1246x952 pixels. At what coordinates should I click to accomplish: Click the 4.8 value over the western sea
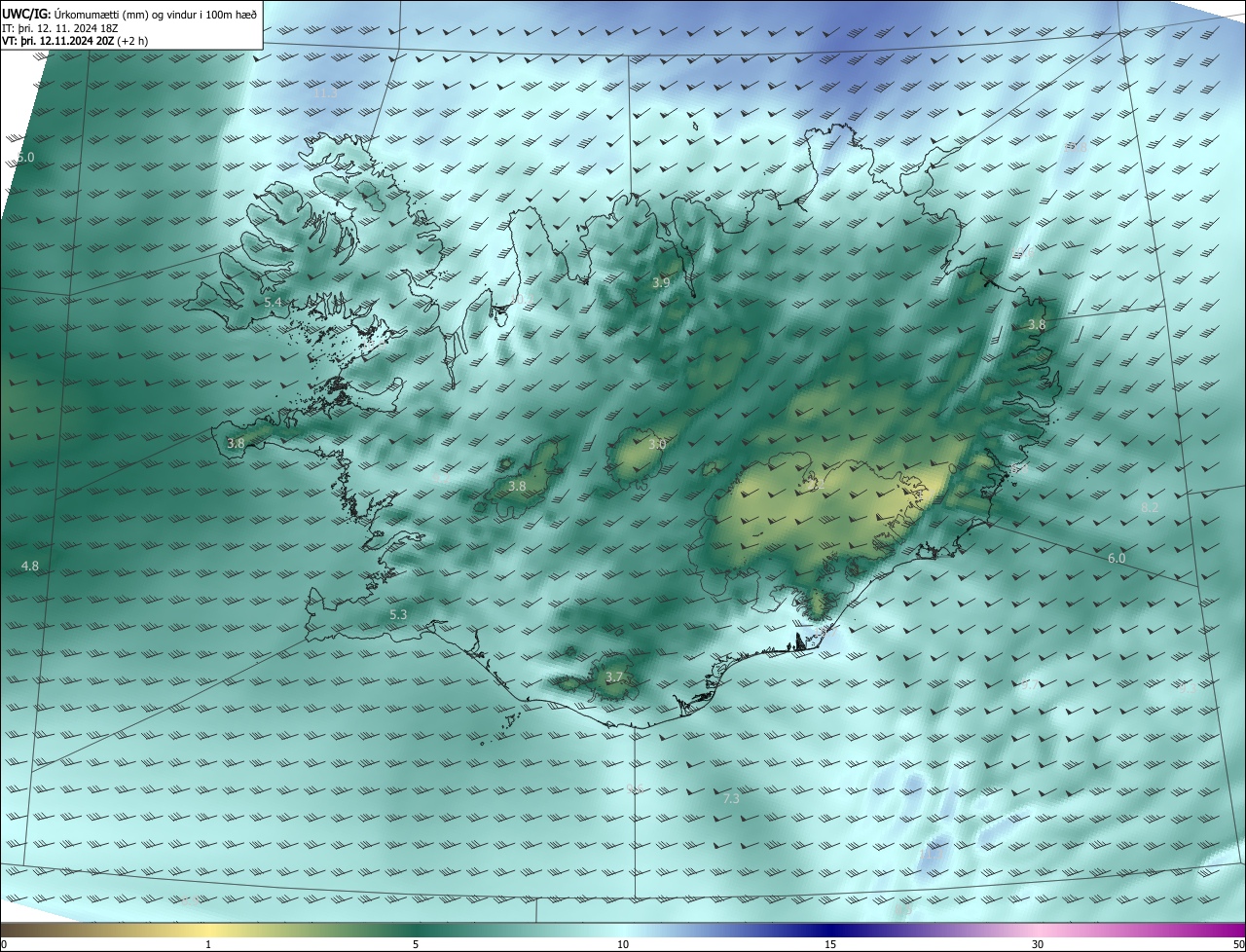[29, 566]
